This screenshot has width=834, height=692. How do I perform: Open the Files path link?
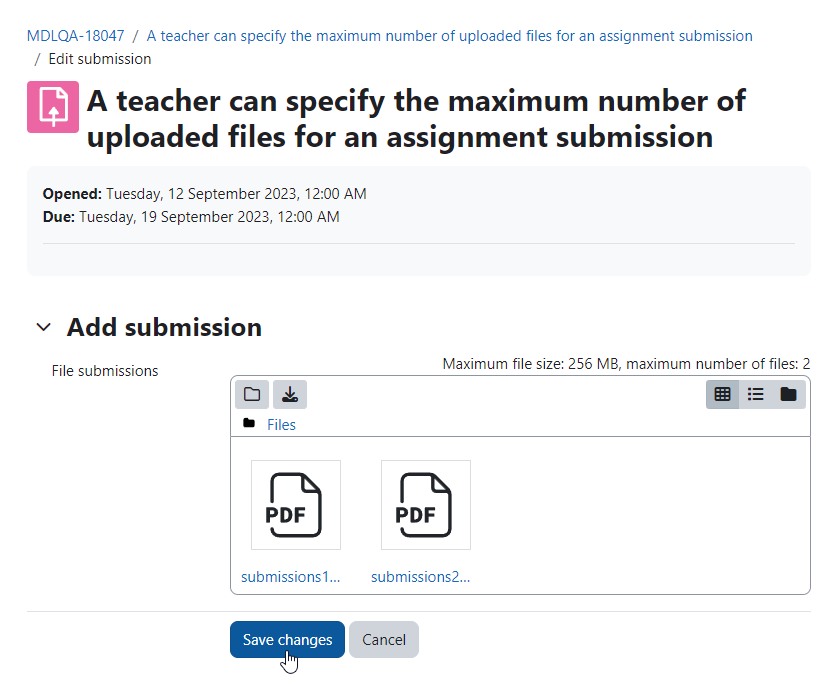click(x=281, y=424)
